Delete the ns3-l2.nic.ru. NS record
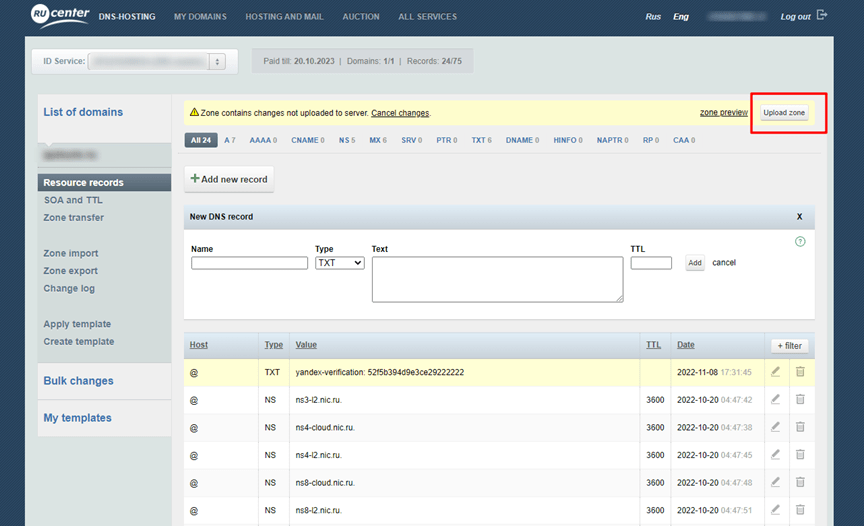 click(800, 399)
